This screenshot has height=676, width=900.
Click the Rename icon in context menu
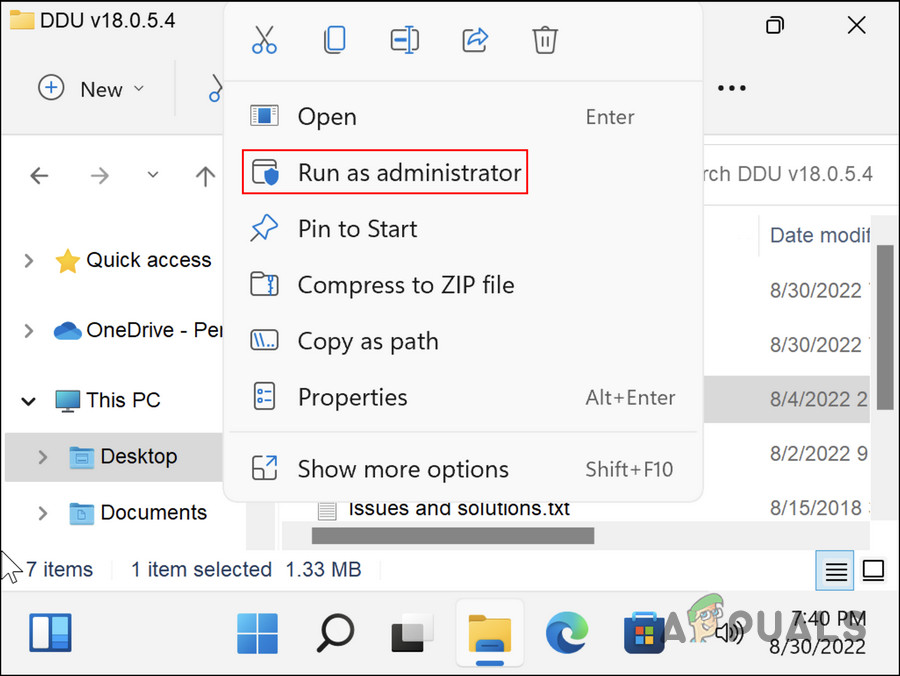pos(404,40)
